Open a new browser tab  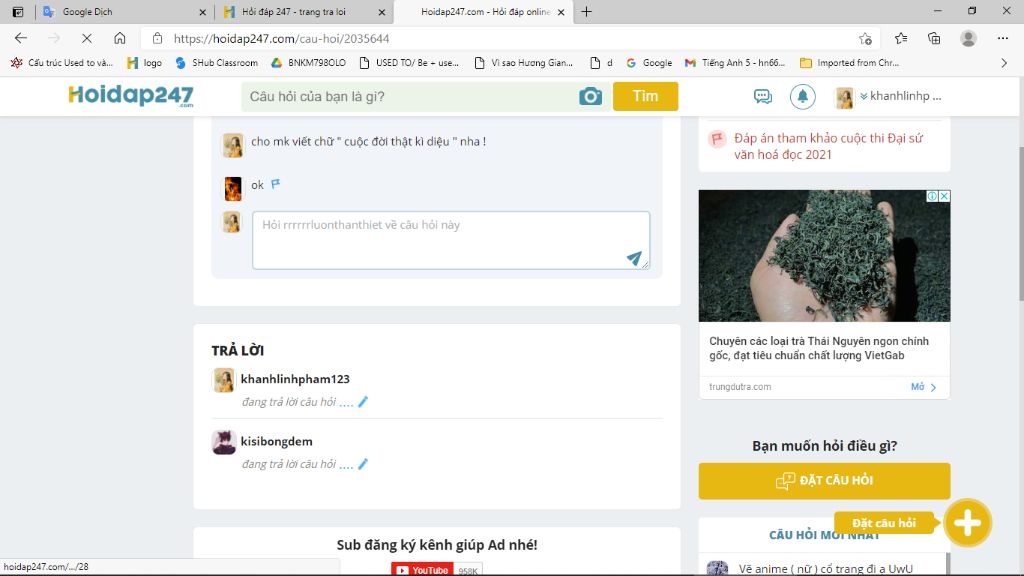(586, 12)
